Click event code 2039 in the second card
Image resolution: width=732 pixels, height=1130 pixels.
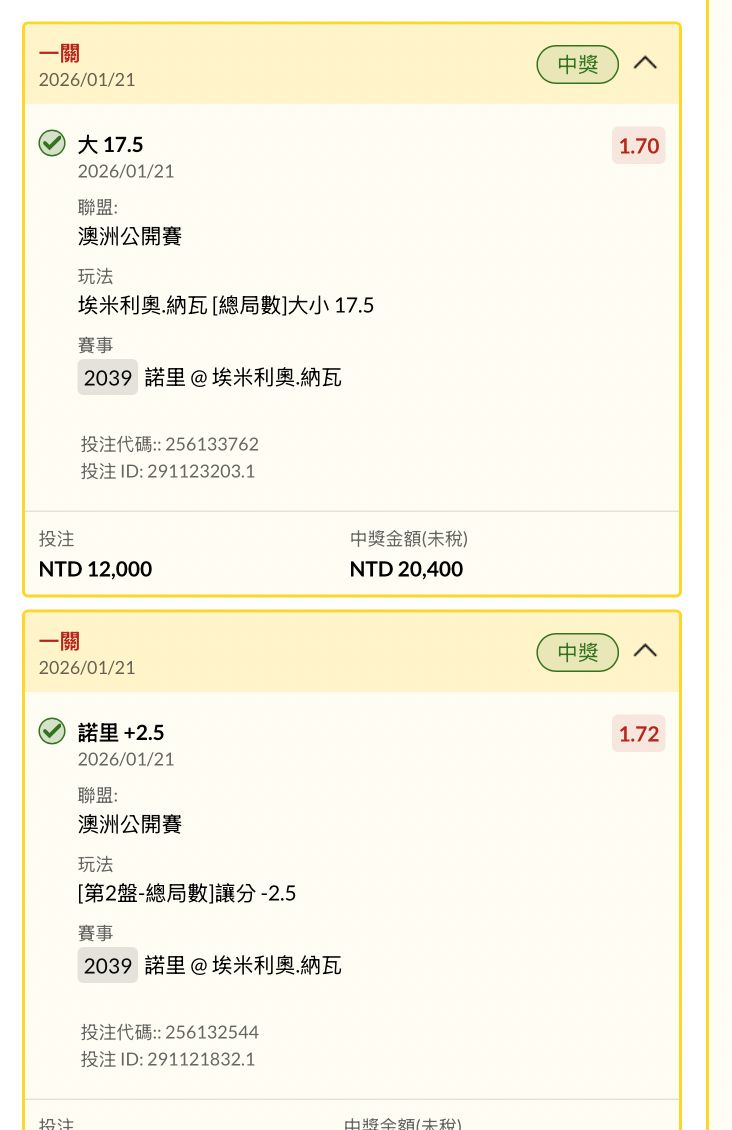tap(108, 966)
